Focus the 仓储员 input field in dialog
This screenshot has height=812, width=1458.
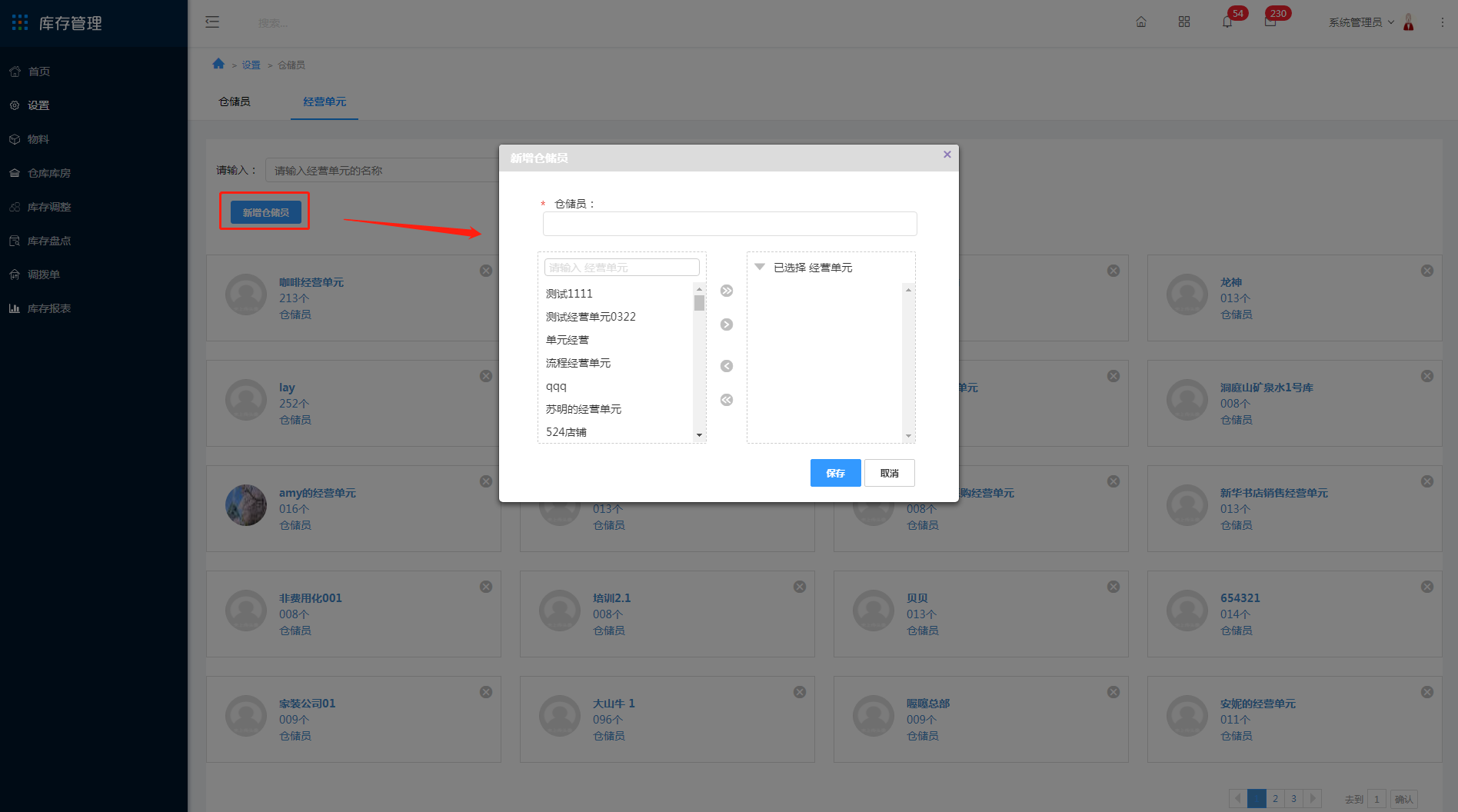click(x=730, y=224)
